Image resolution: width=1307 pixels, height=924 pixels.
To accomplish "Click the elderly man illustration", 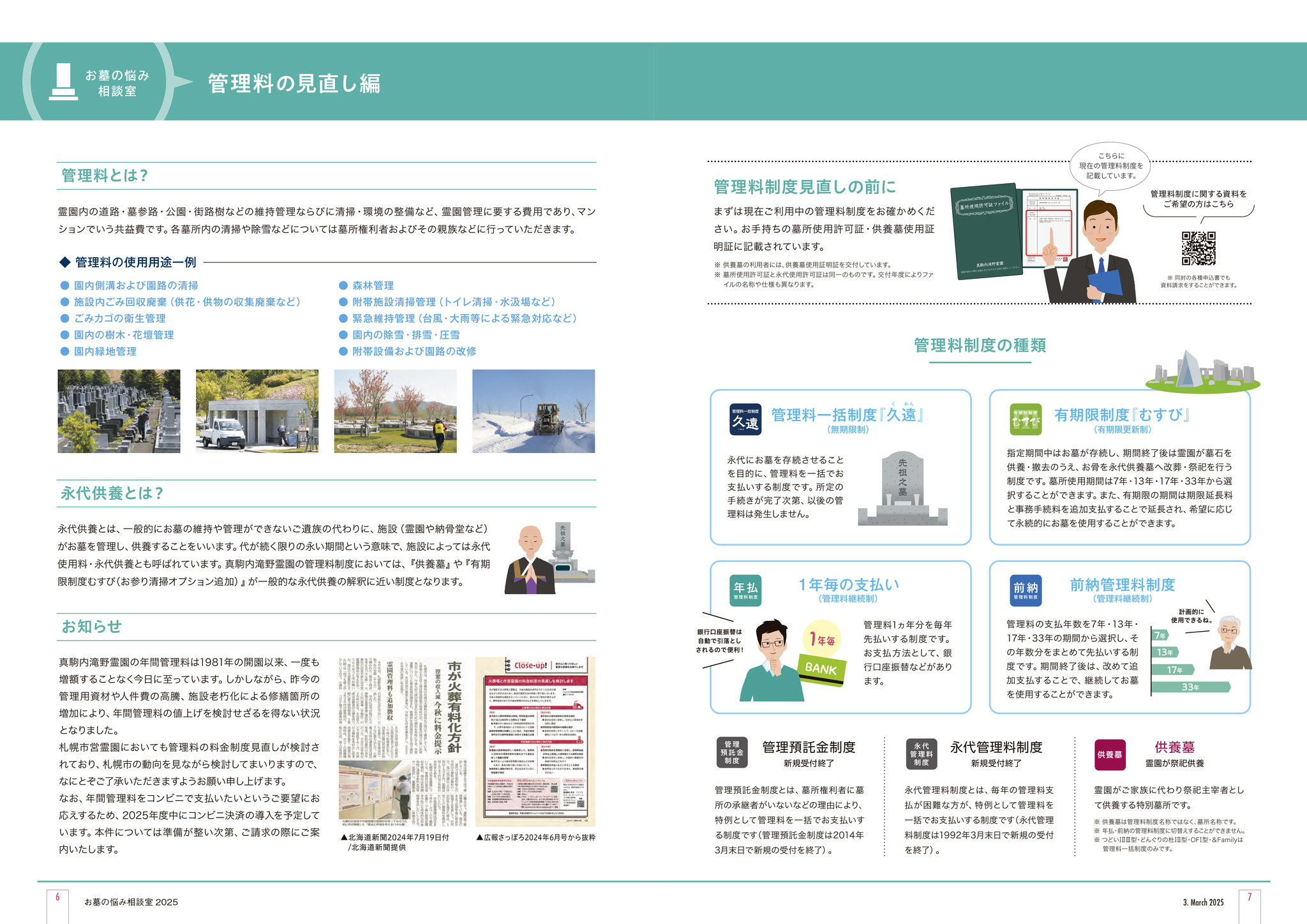I will [x=1230, y=643].
